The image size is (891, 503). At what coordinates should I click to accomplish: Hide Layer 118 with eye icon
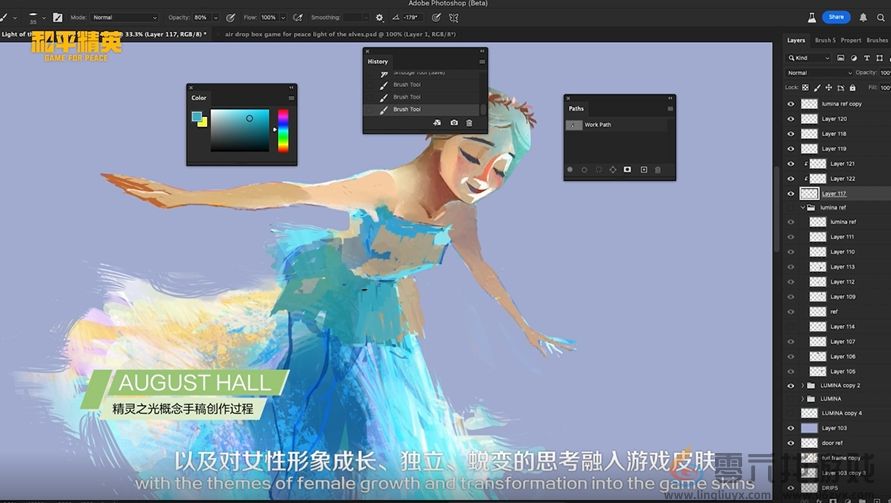pos(791,134)
